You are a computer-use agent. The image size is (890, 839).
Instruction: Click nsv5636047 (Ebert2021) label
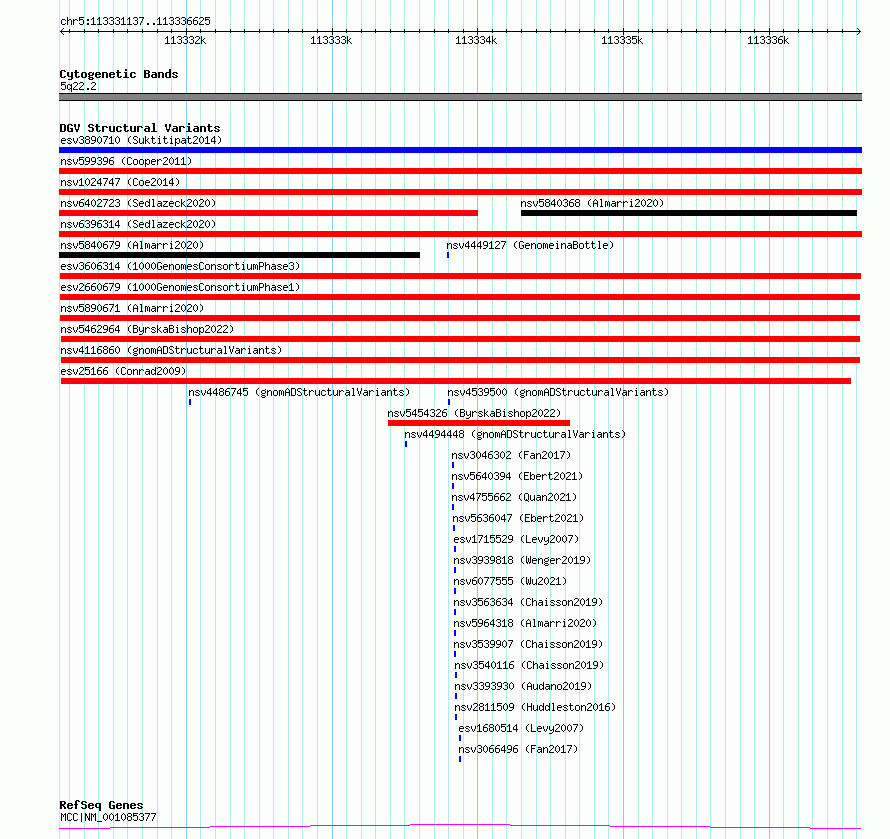(518, 518)
